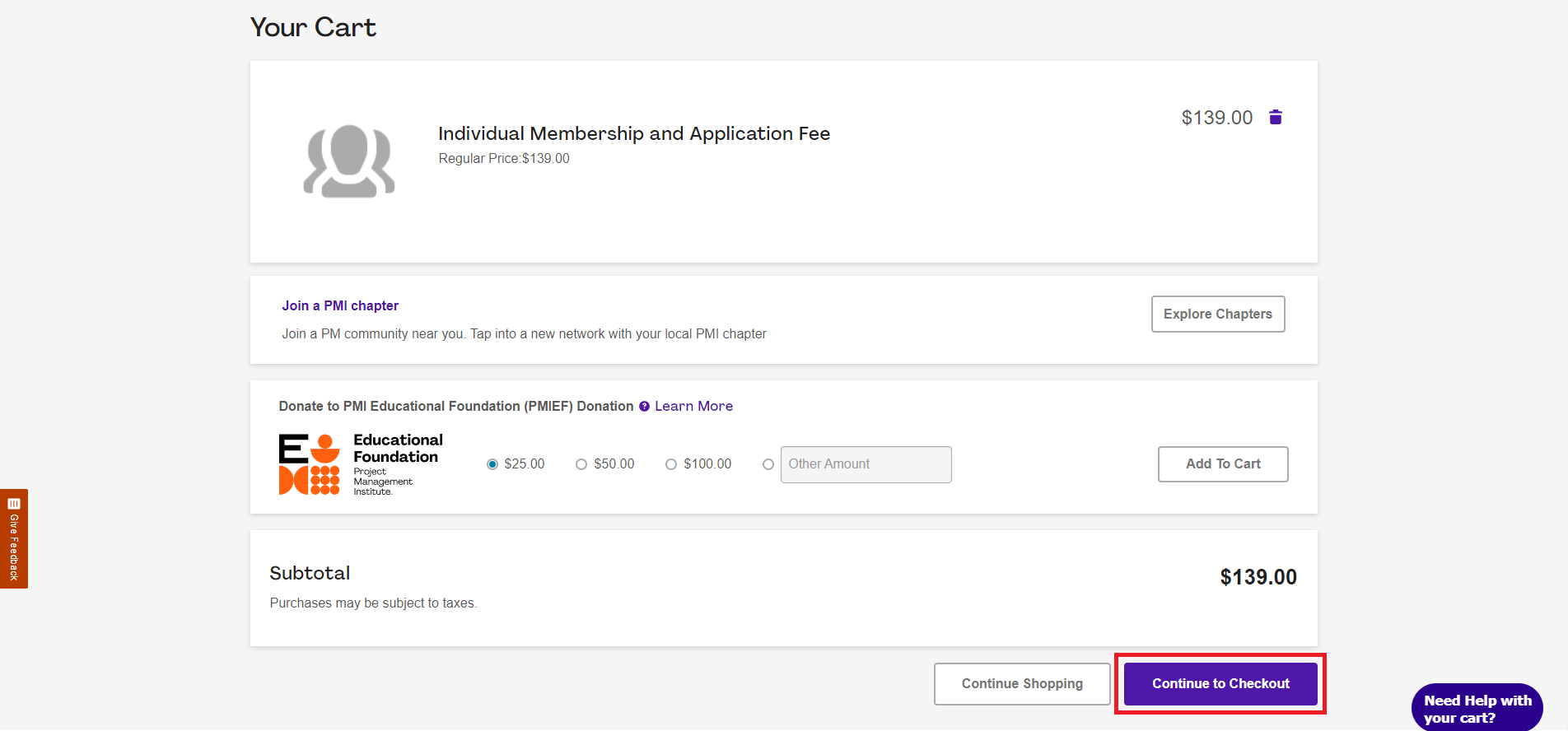Click the Purchases may be subject to taxes note

pyautogui.click(x=373, y=603)
